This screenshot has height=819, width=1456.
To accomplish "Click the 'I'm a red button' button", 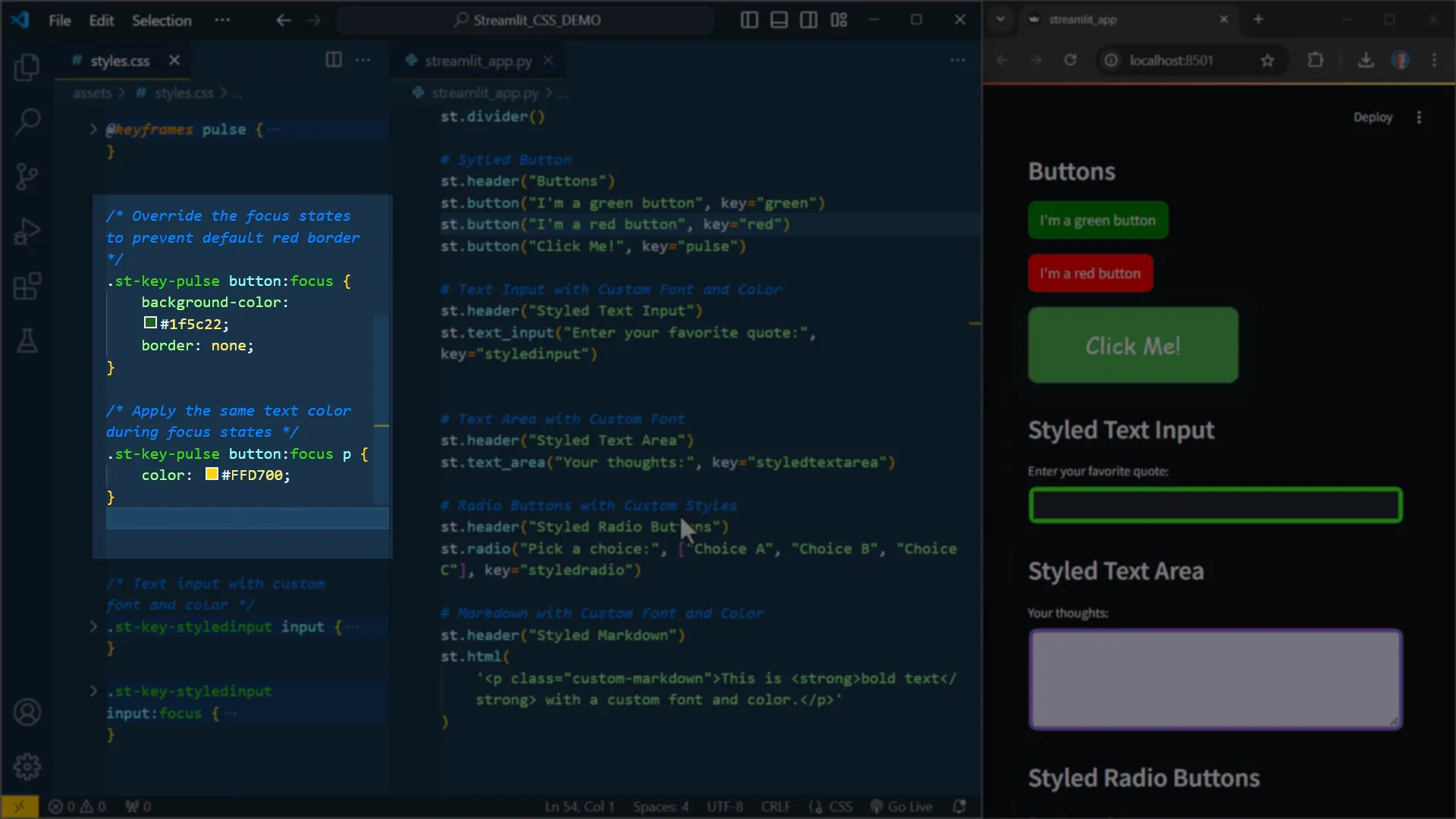I will point(1090,274).
